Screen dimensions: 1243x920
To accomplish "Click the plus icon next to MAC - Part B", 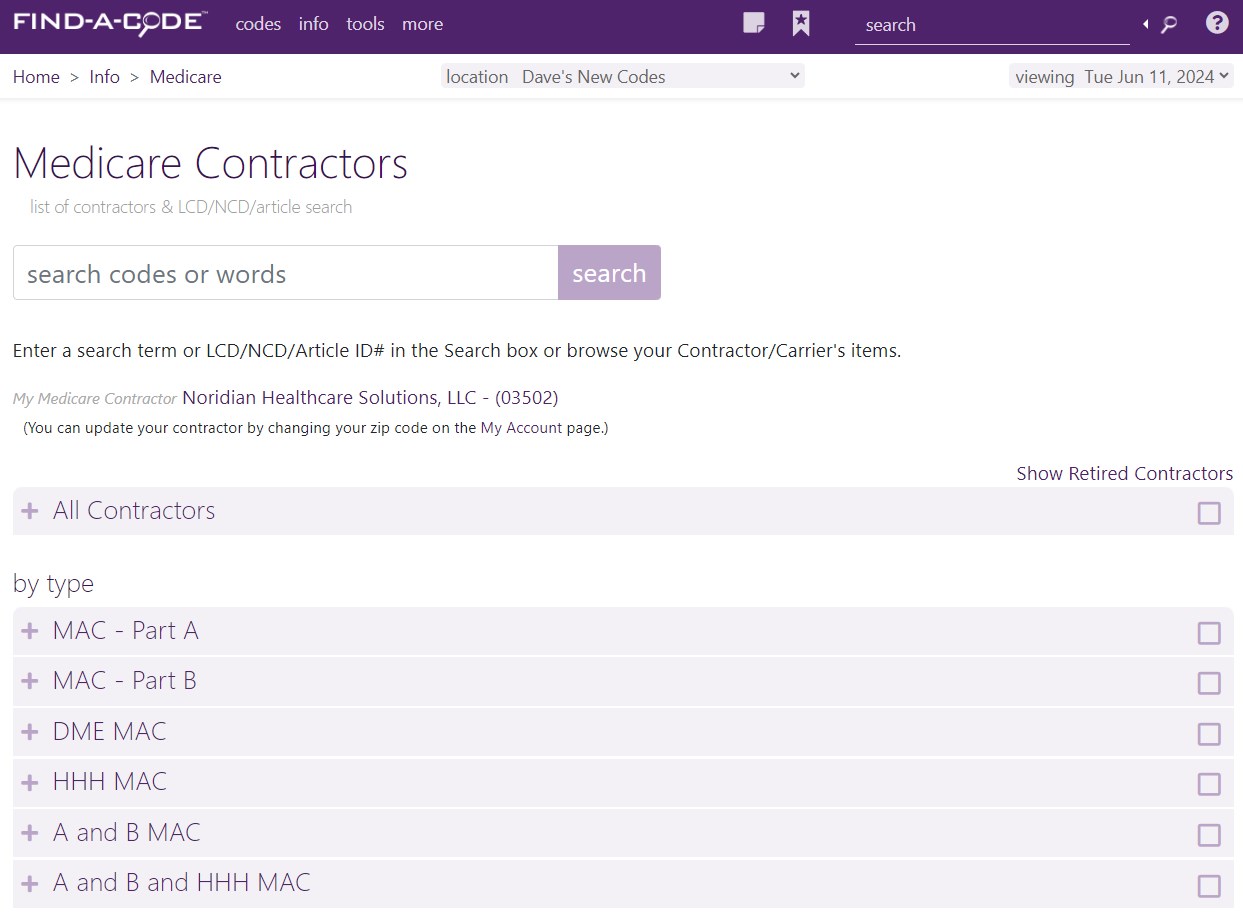I will point(30,681).
